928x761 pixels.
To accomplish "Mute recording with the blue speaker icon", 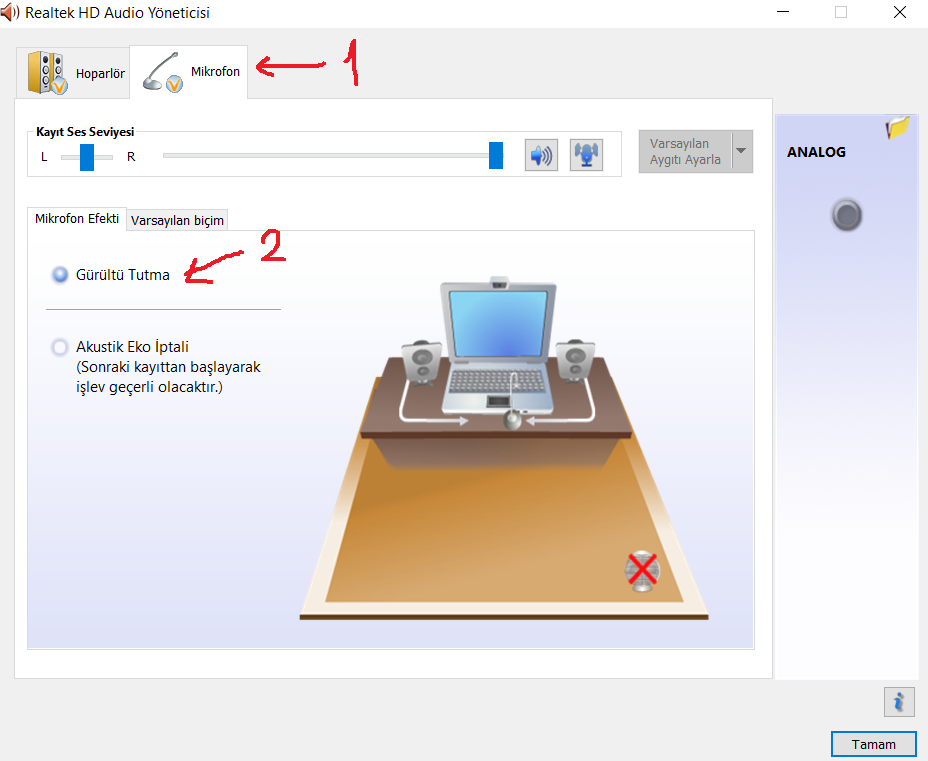I will pos(541,156).
